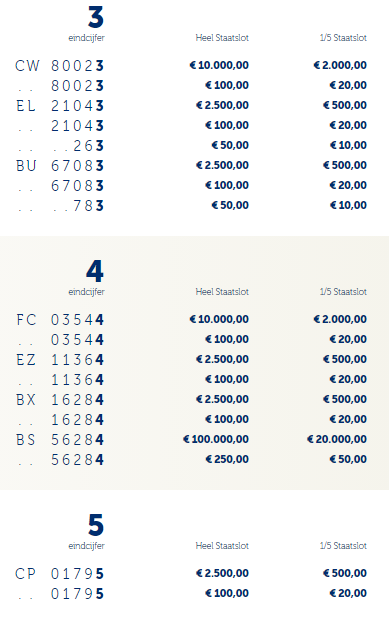Click the € 250,00 prize amount
Viewport: 389px width, 624px height.
[227, 459]
